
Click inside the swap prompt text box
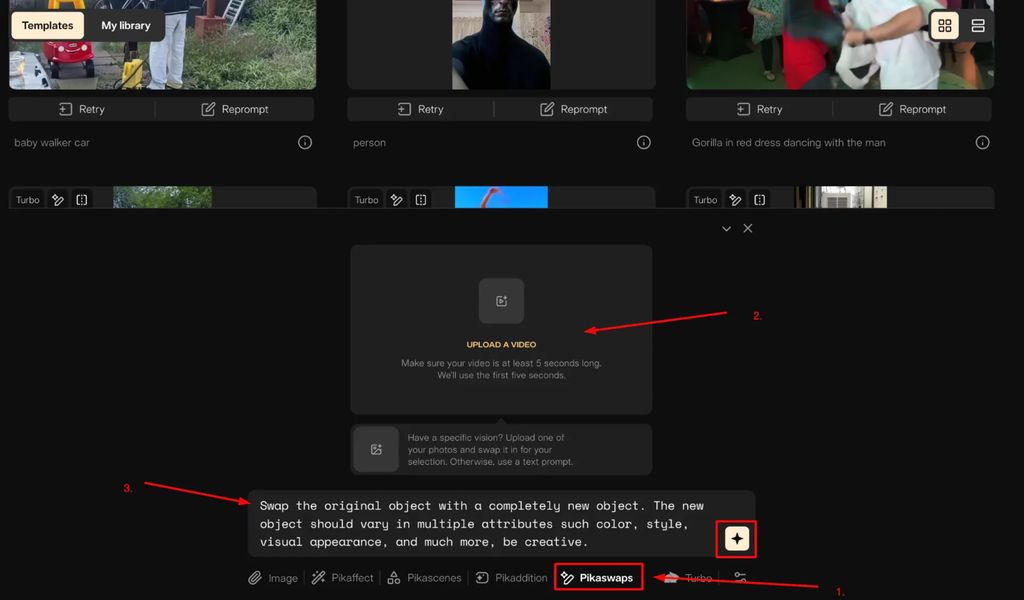tap(480, 523)
